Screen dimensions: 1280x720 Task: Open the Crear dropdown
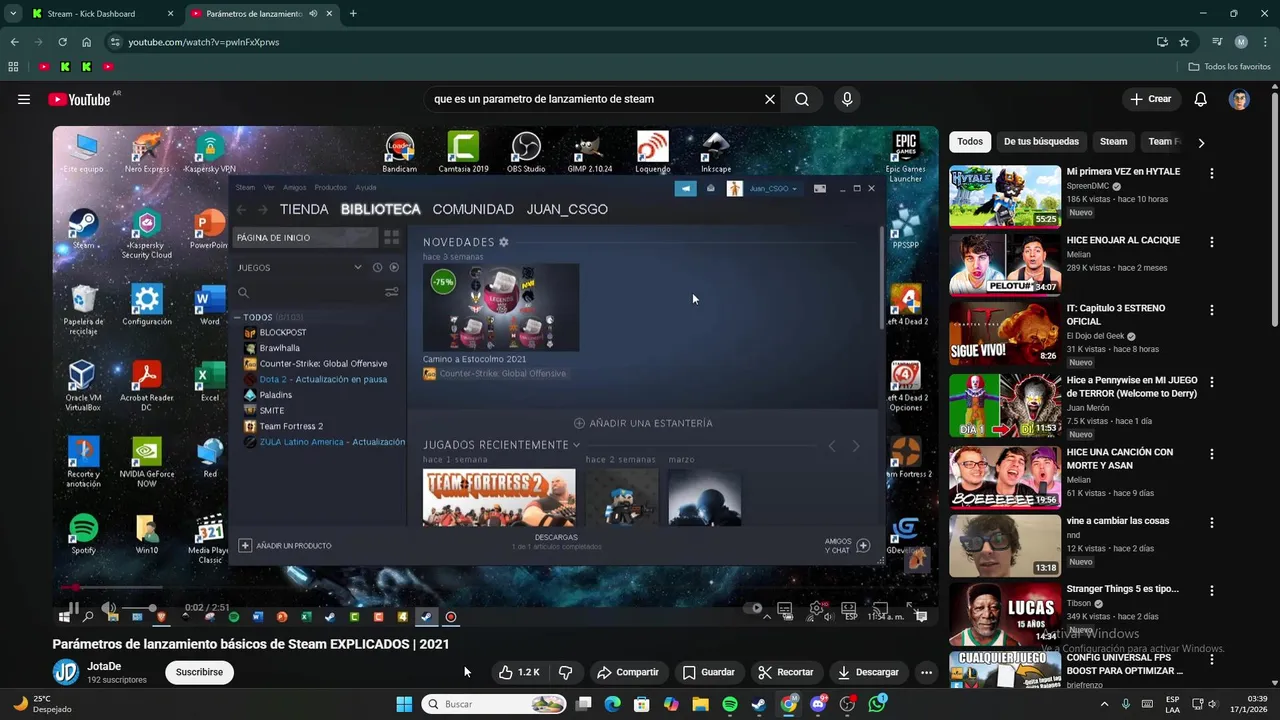point(1150,99)
